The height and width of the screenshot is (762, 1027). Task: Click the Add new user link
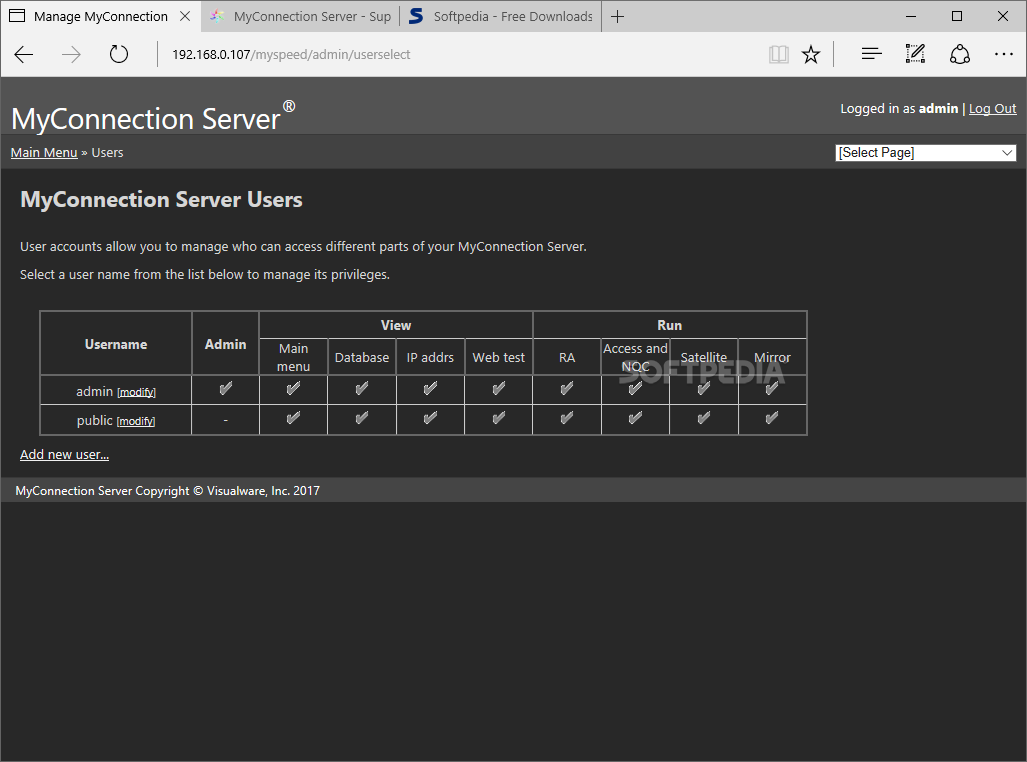point(64,455)
